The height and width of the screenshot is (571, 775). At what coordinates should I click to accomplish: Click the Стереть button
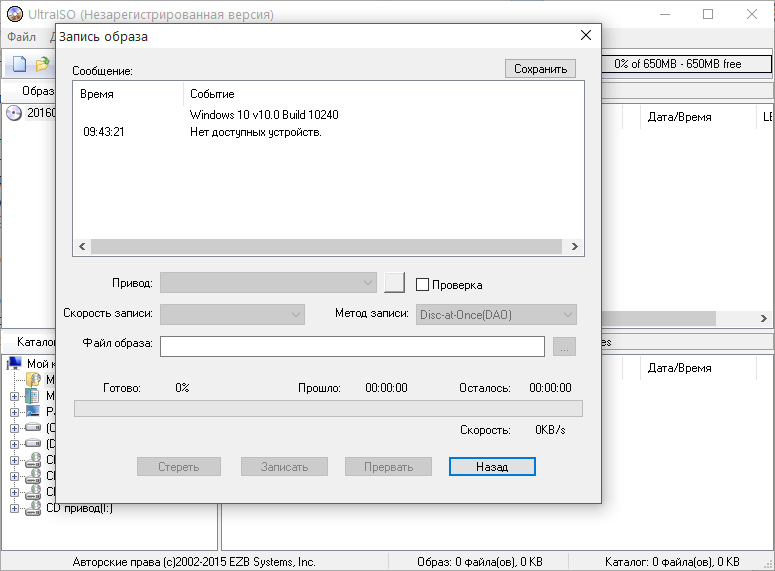pyautogui.click(x=178, y=467)
